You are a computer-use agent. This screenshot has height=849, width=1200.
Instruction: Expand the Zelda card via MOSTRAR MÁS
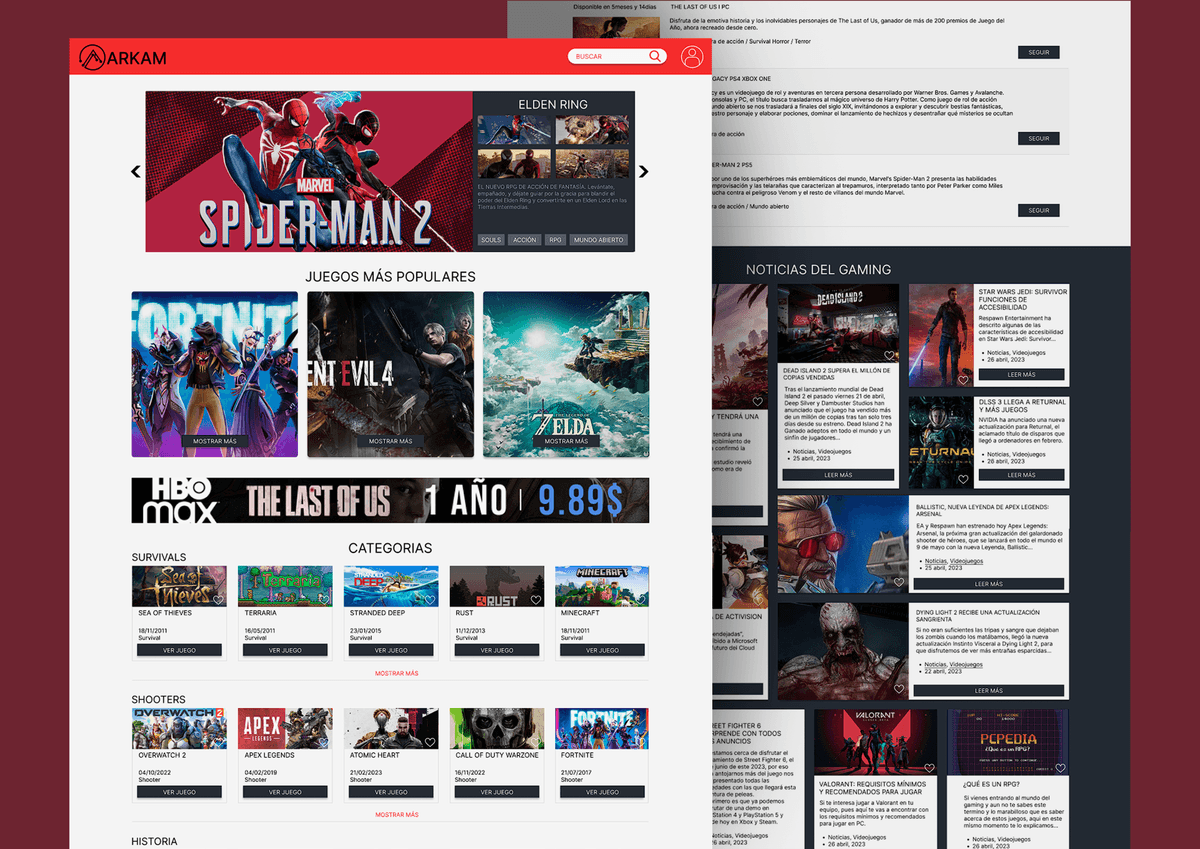[565, 440]
